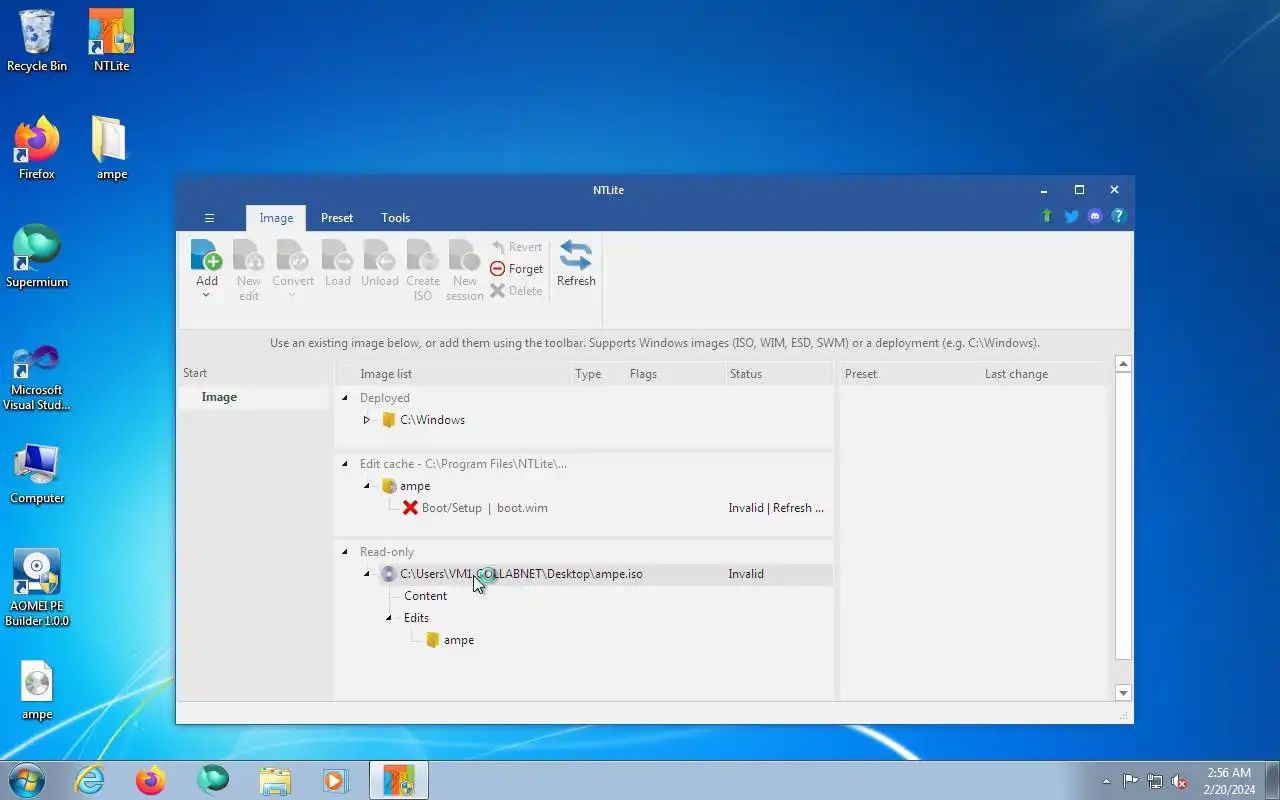1280x800 pixels.
Task: Click the green upgrade arrow icon
Action: [1047, 216]
